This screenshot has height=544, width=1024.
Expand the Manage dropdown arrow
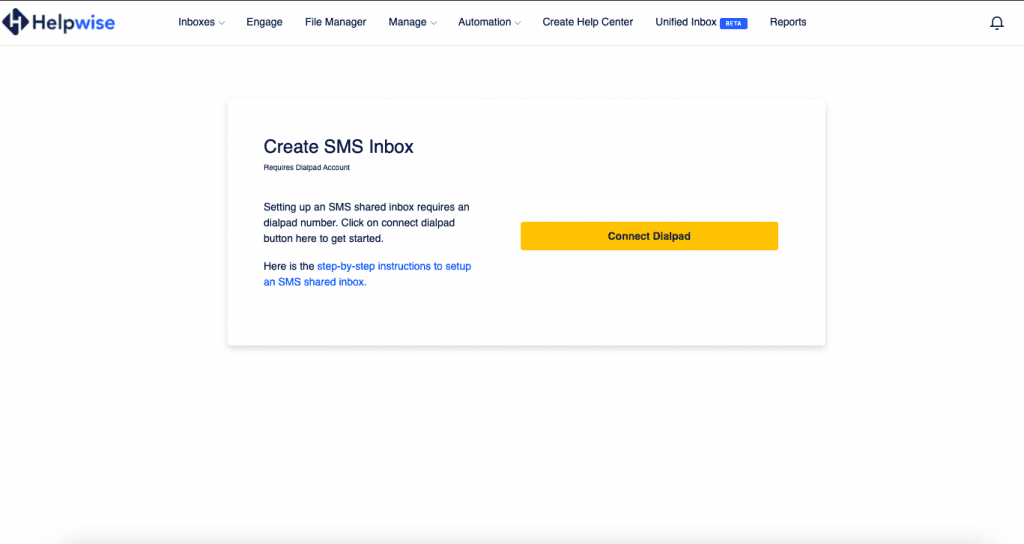pos(433,23)
